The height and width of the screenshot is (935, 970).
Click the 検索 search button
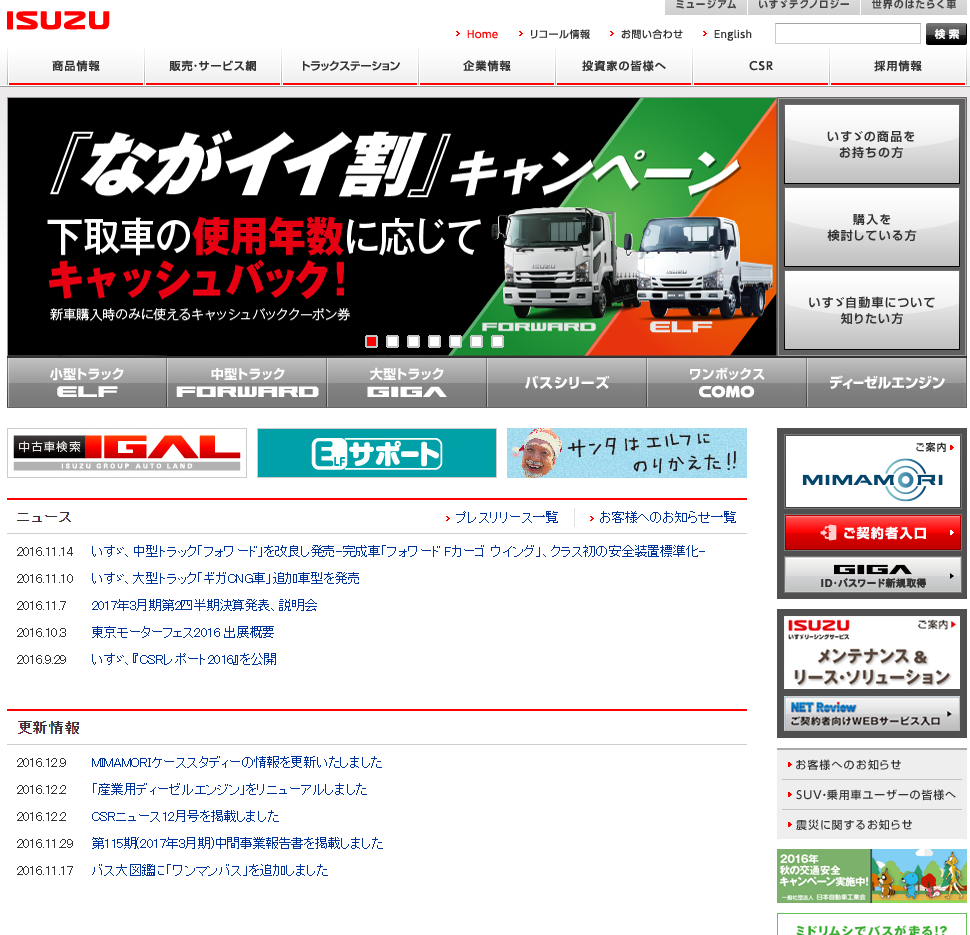[946, 34]
